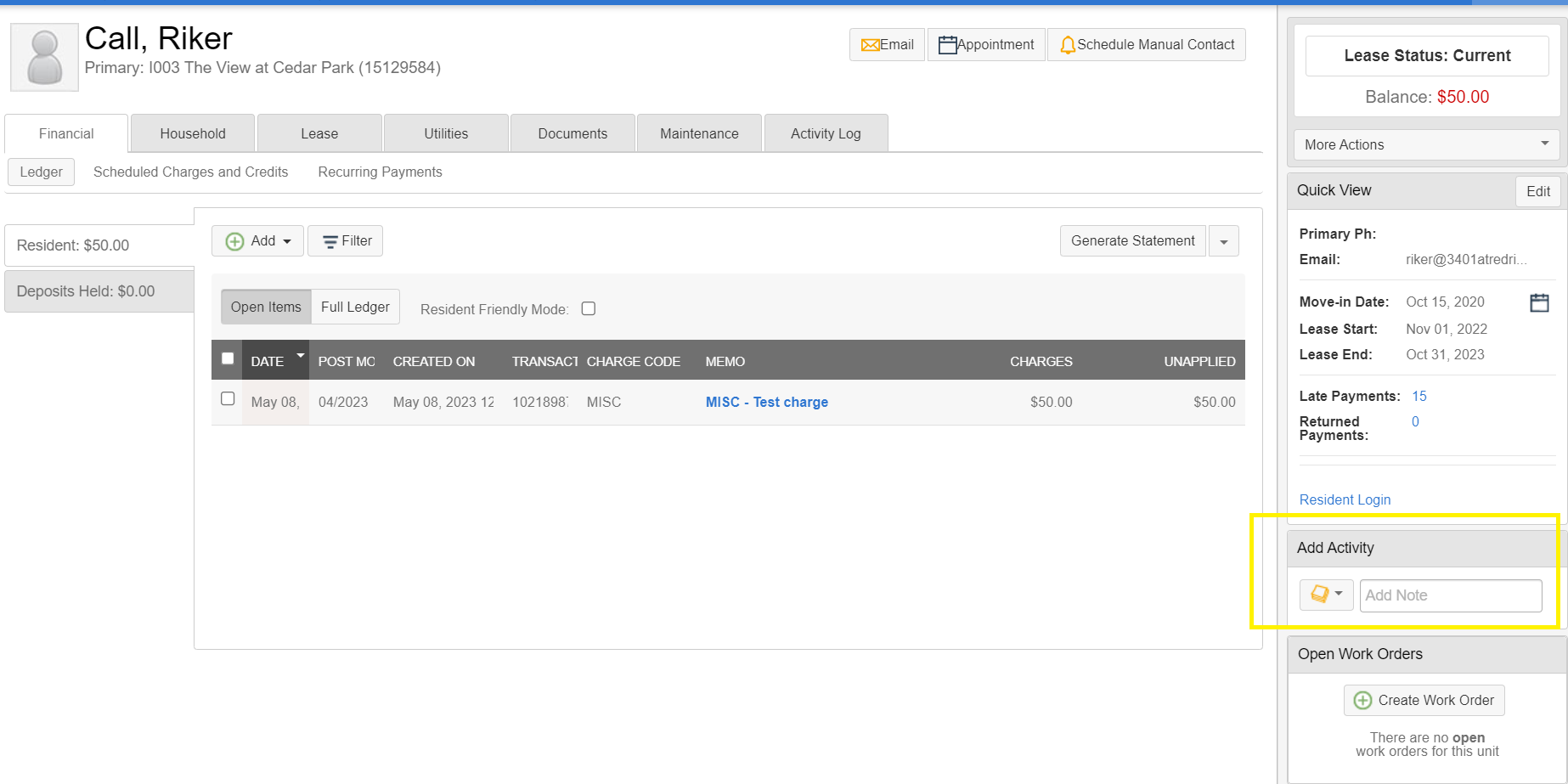Select the MISC Test charge row checkbox
The height and width of the screenshot is (784, 1568).
coord(228,398)
